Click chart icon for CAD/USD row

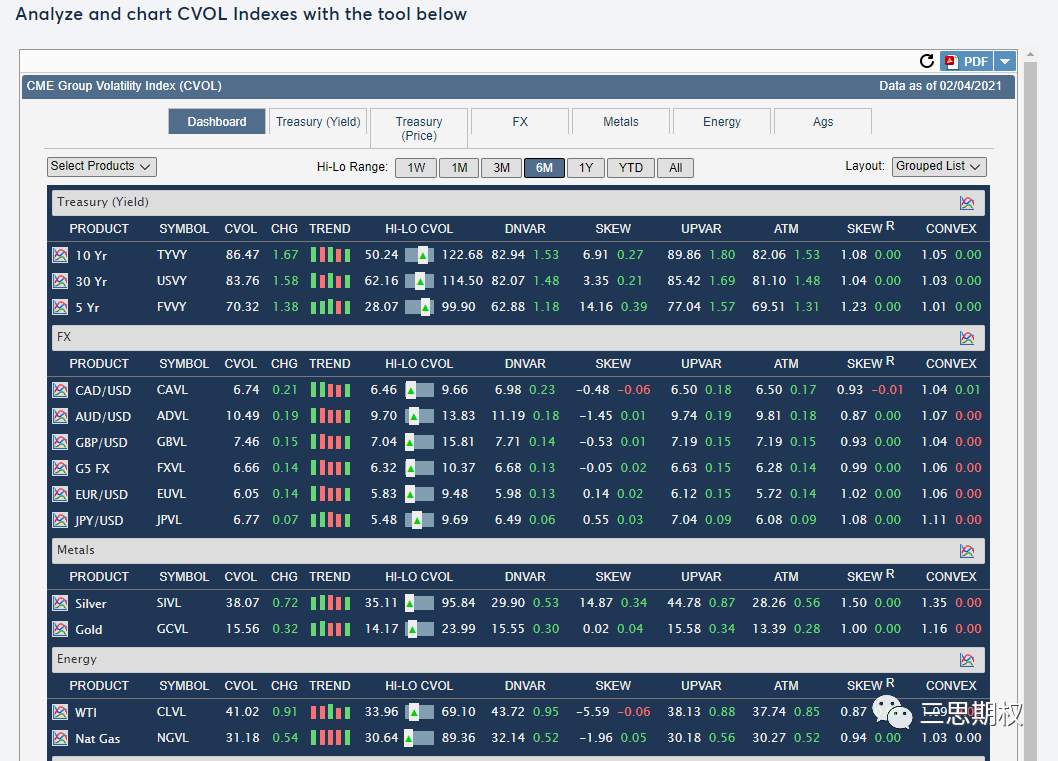pyautogui.click(x=60, y=390)
